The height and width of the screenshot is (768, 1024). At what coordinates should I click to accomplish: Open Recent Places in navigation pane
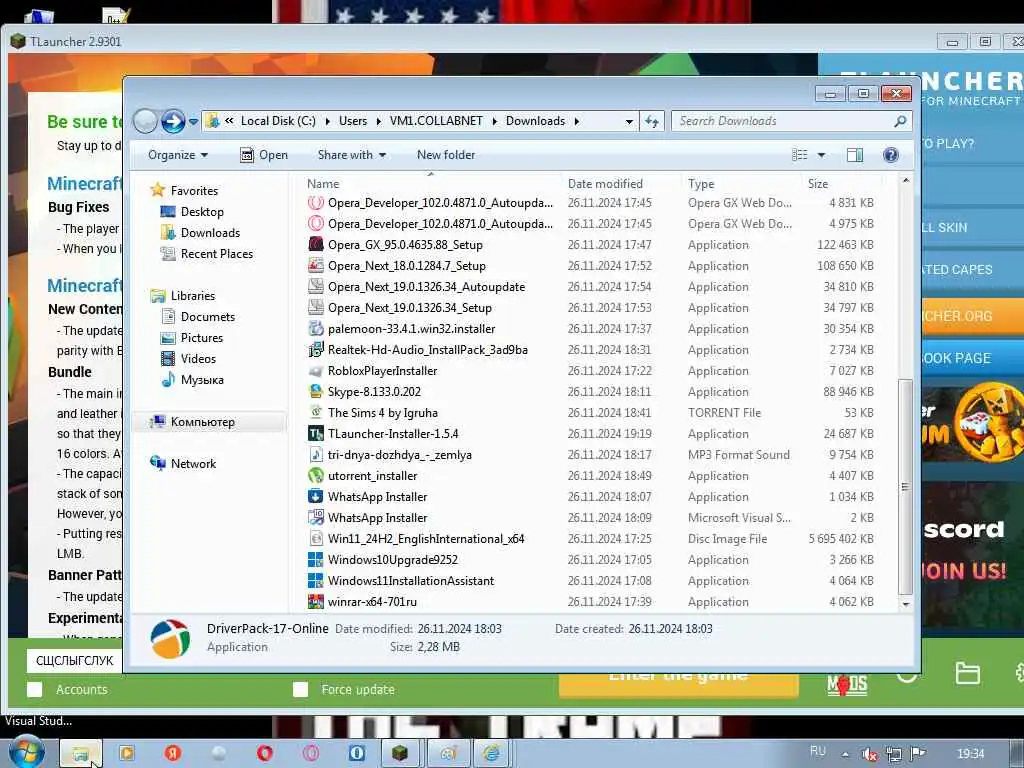(216, 253)
